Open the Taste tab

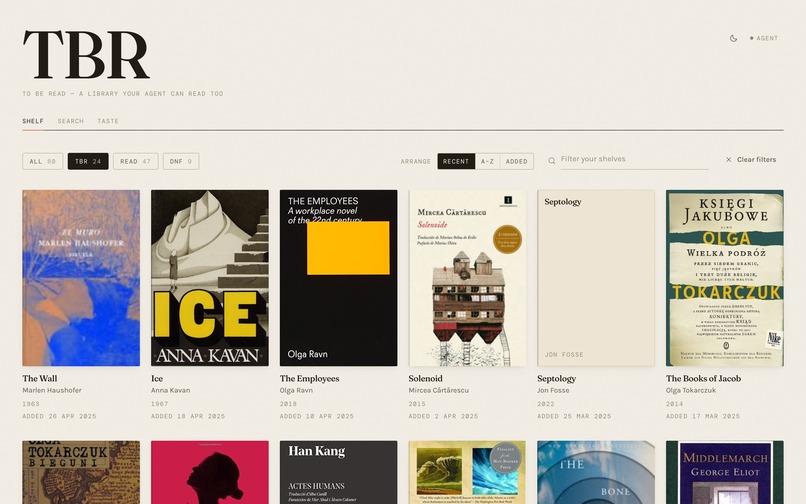coord(108,121)
